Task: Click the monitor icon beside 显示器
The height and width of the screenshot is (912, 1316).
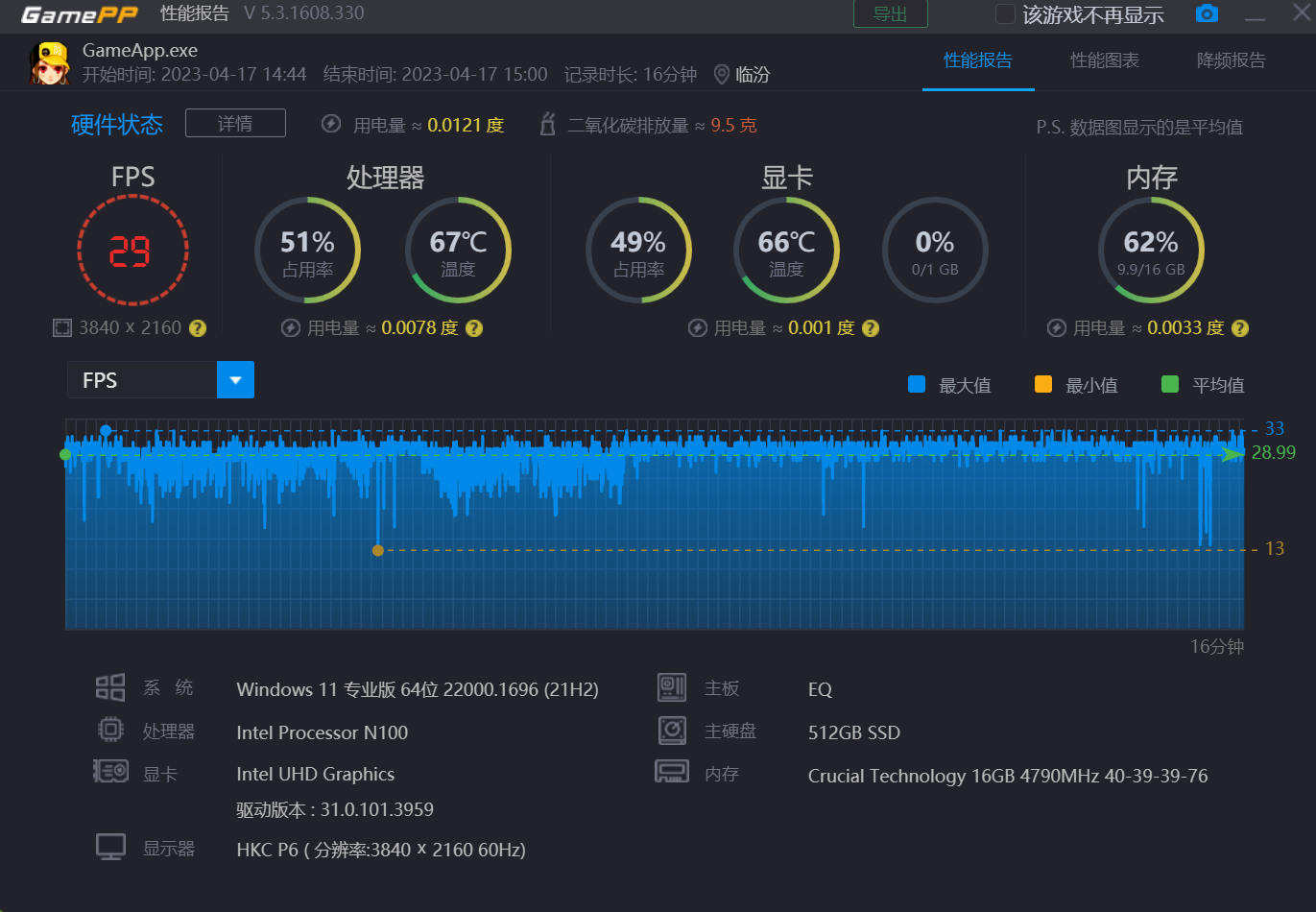Action: coord(111,848)
